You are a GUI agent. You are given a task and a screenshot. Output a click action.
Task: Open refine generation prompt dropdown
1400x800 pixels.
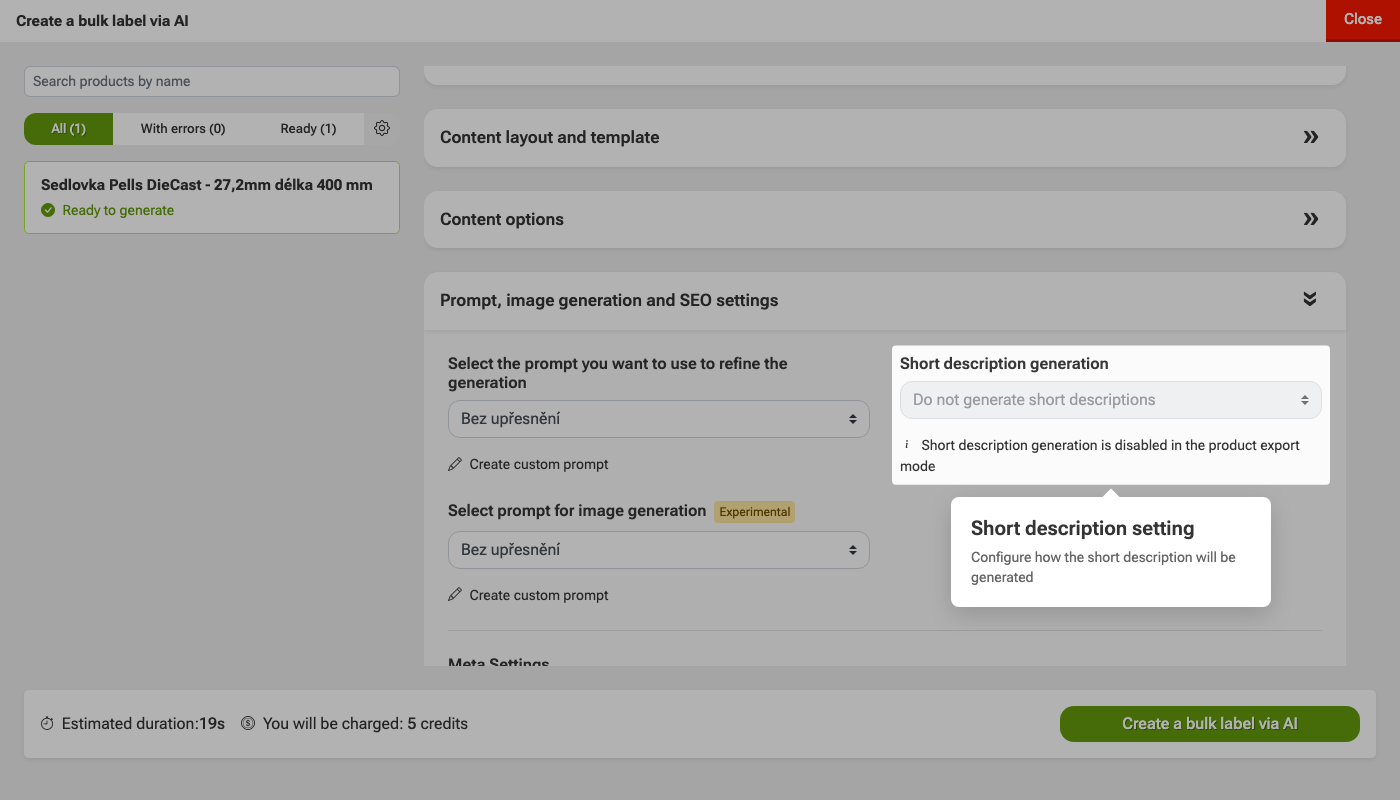(x=659, y=419)
